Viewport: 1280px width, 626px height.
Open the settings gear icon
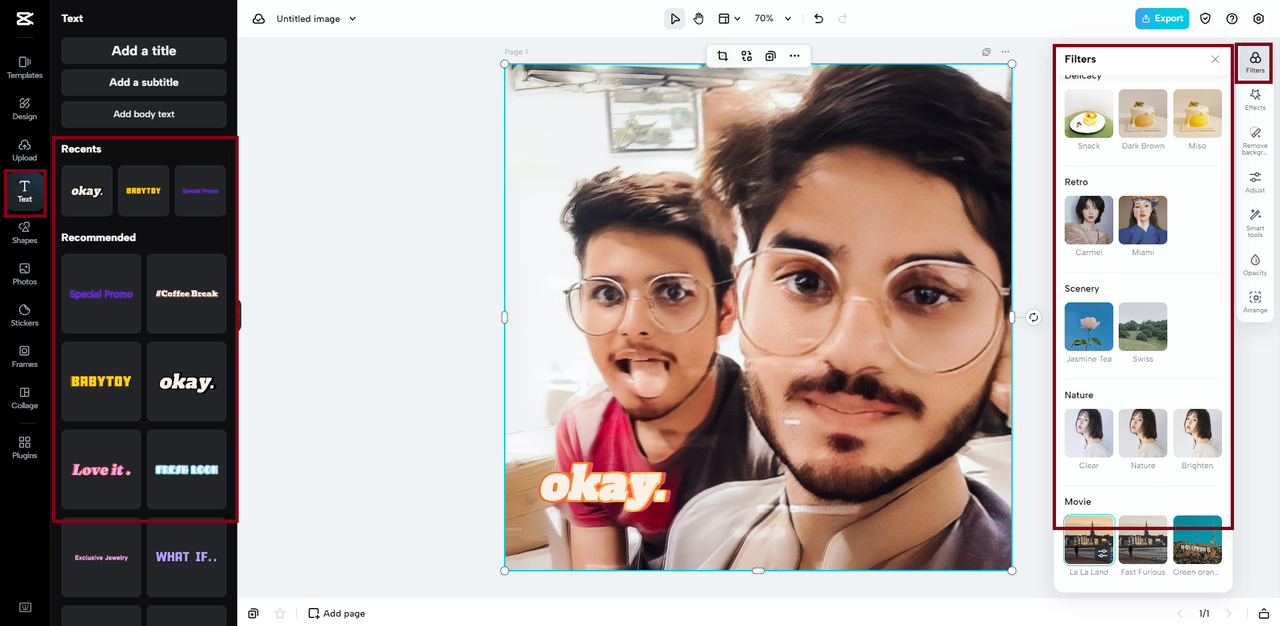pos(1259,18)
